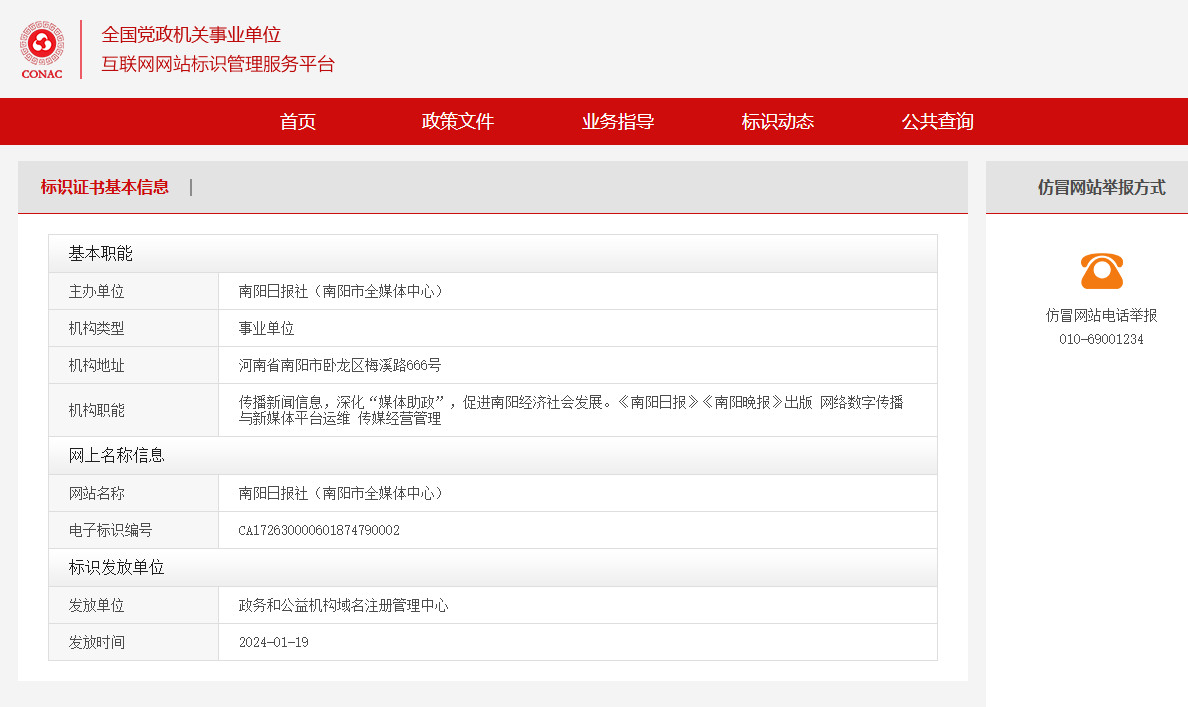
Task: Click the 网站名称 value 南阳日报社
Action: pyautogui.click(x=340, y=493)
